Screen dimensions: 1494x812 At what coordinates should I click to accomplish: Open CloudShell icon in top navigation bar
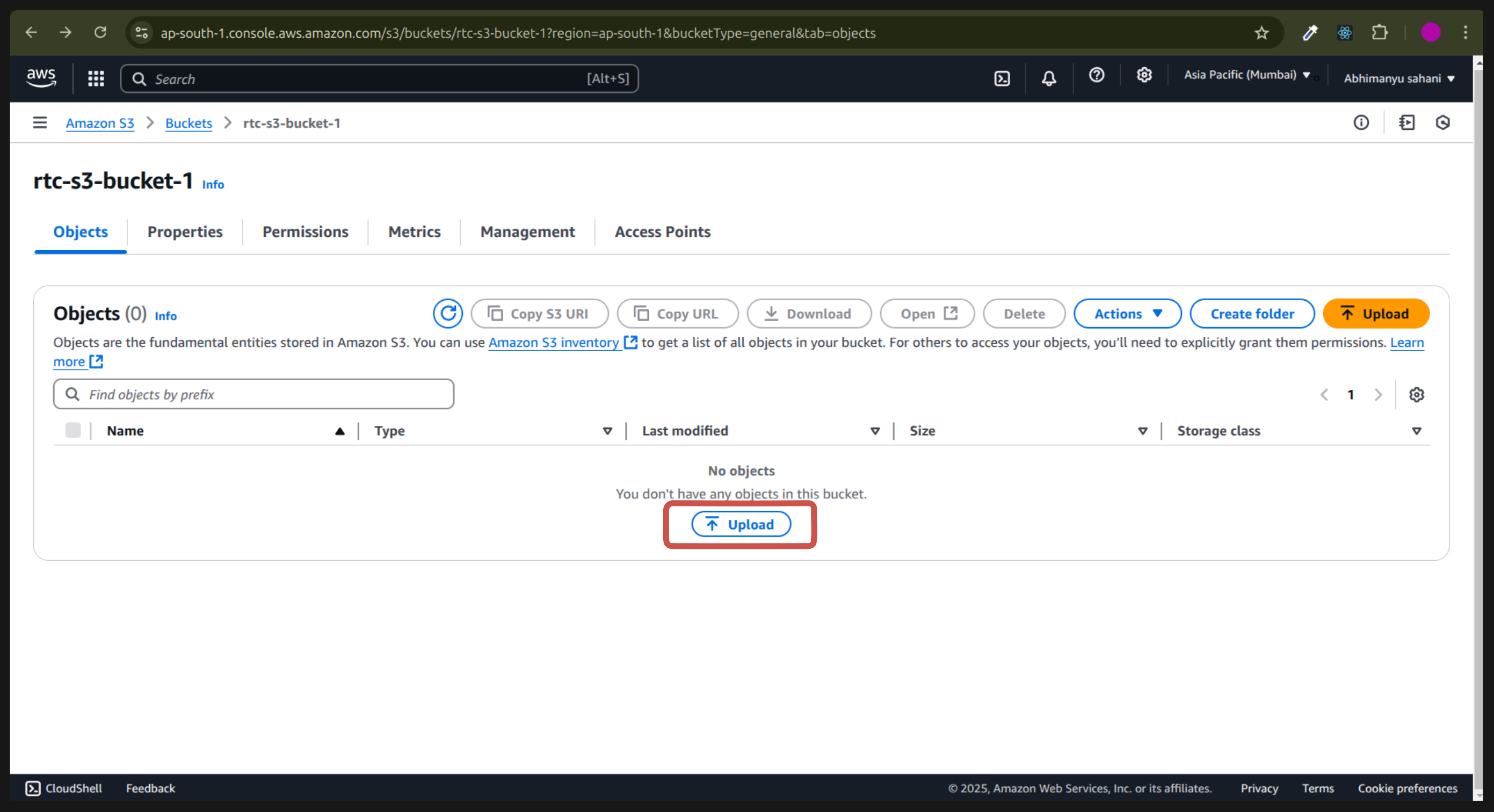click(x=1002, y=78)
